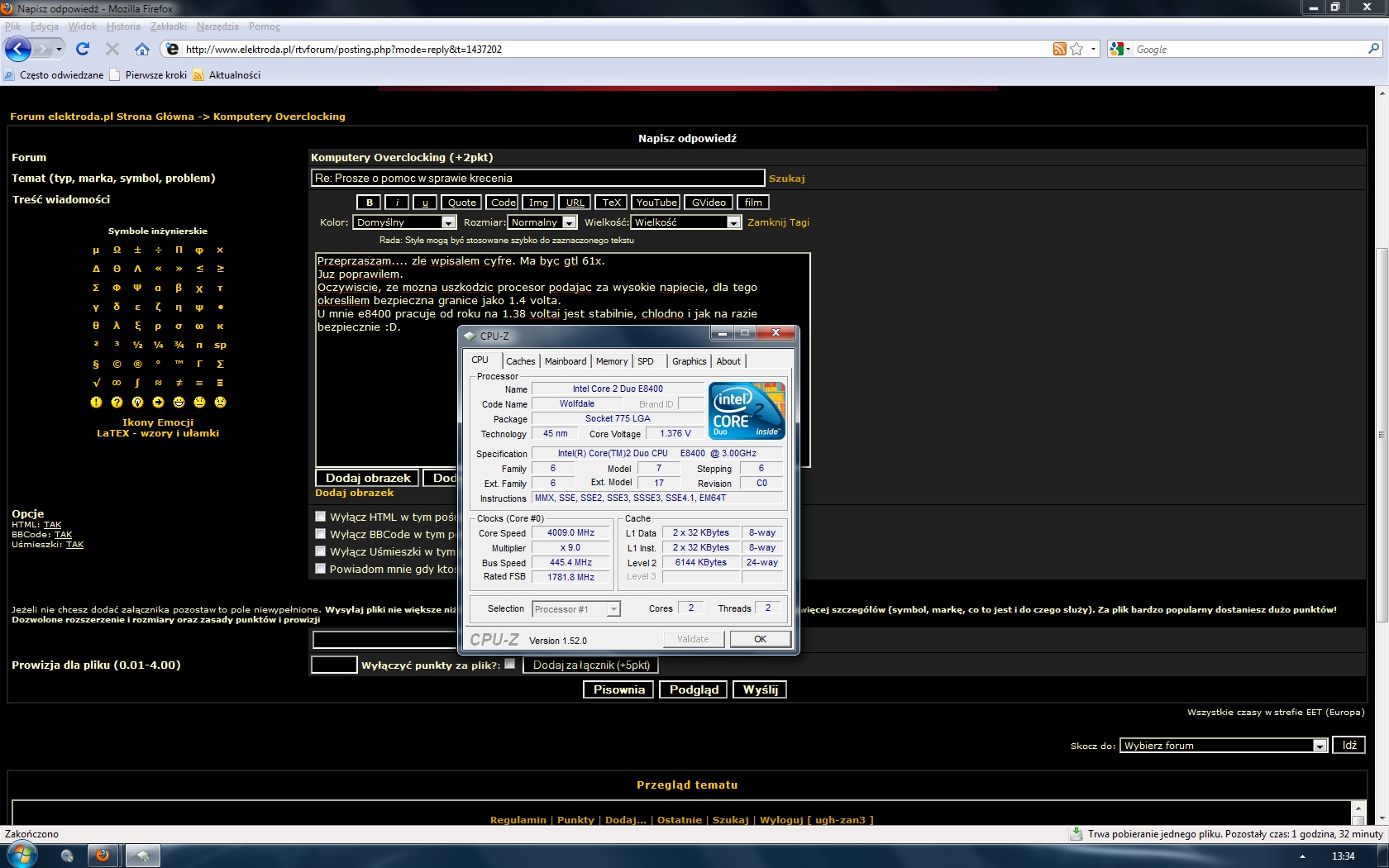Image resolution: width=1389 pixels, height=868 pixels.
Task: Reload the page with the refresh icon
Action: [x=83, y=50]
